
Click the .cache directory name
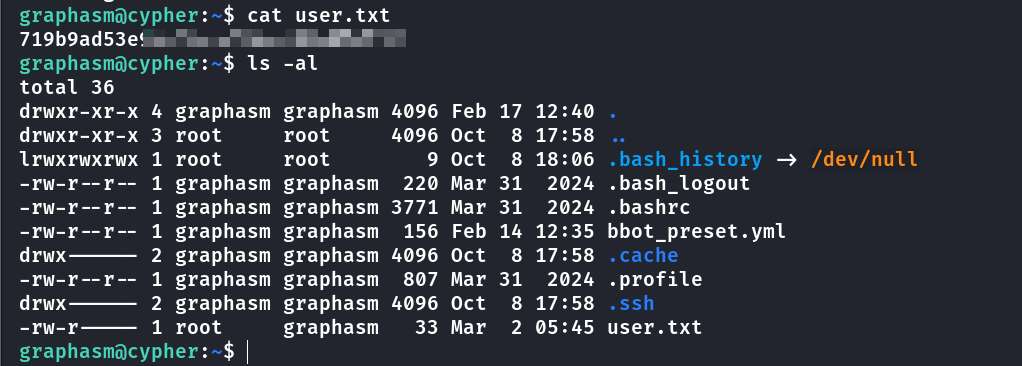643,256
